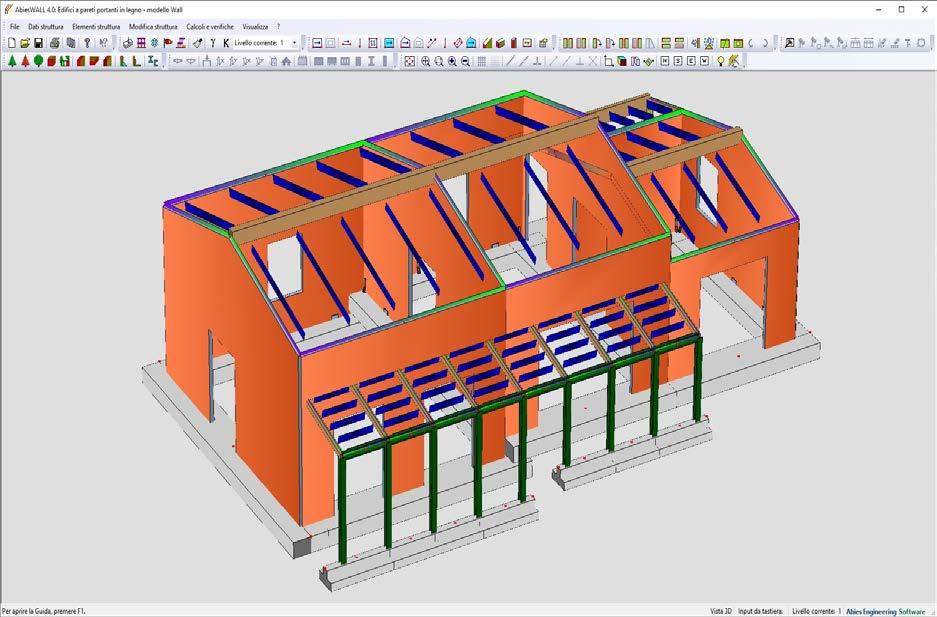This screenshot has height=617, width=937.
Task: Click the dark green conifer tree icon
Action: pos(12,61)
